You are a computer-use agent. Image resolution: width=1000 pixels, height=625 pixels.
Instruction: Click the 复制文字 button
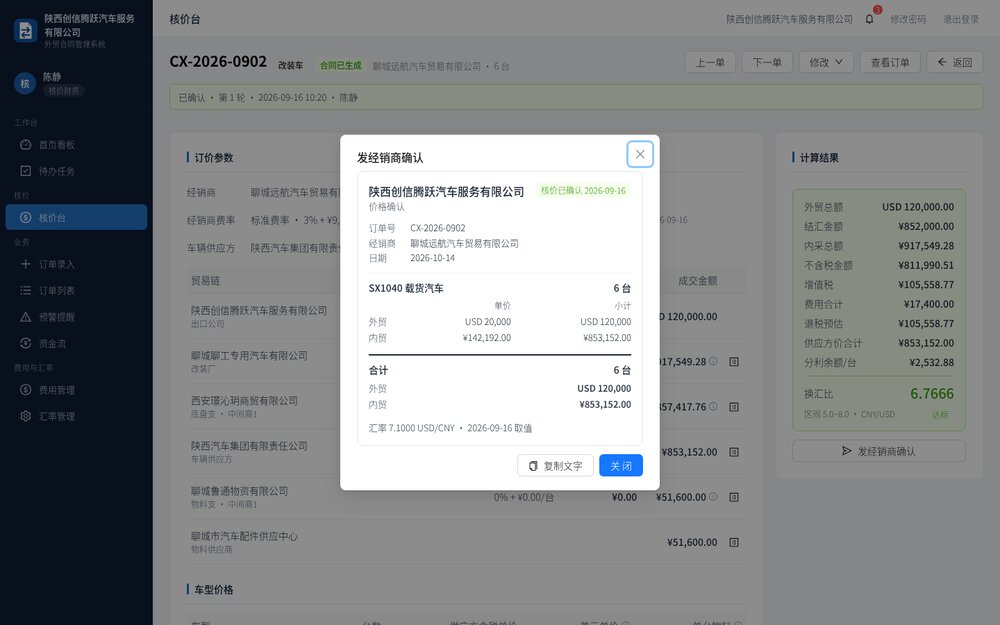(x=555, y=466)
